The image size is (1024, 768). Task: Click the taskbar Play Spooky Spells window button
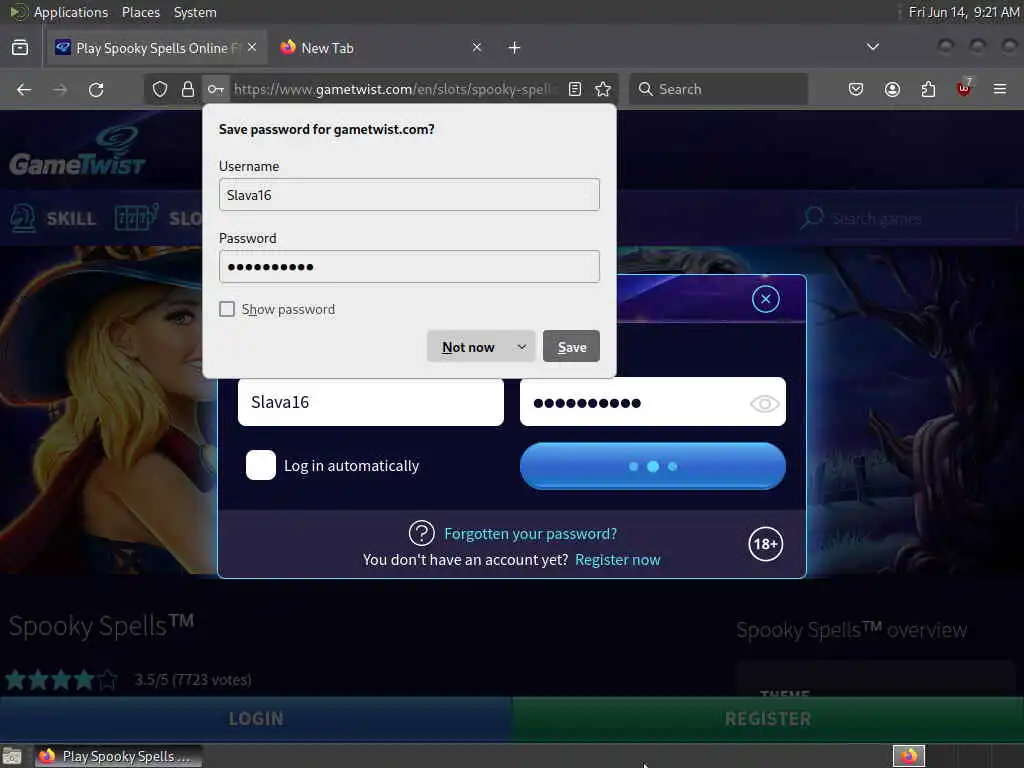coord(118,756)
